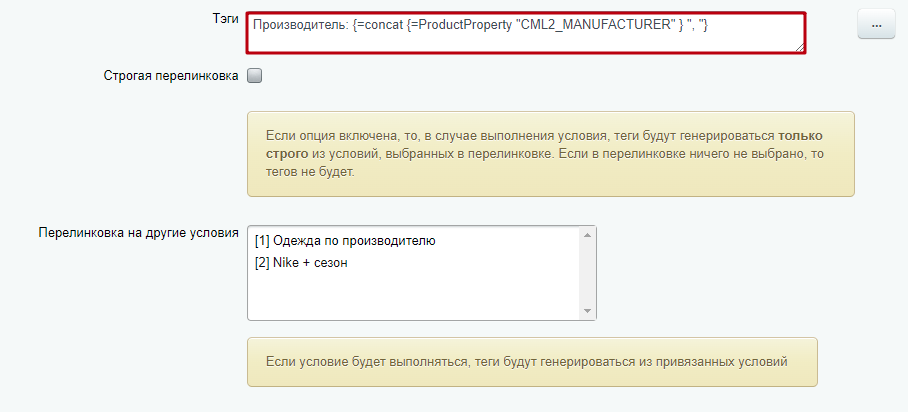Click the list scrollbar up arrow
Screen dimensions: 908x412
pyautogui.click(x=587, y=235)
